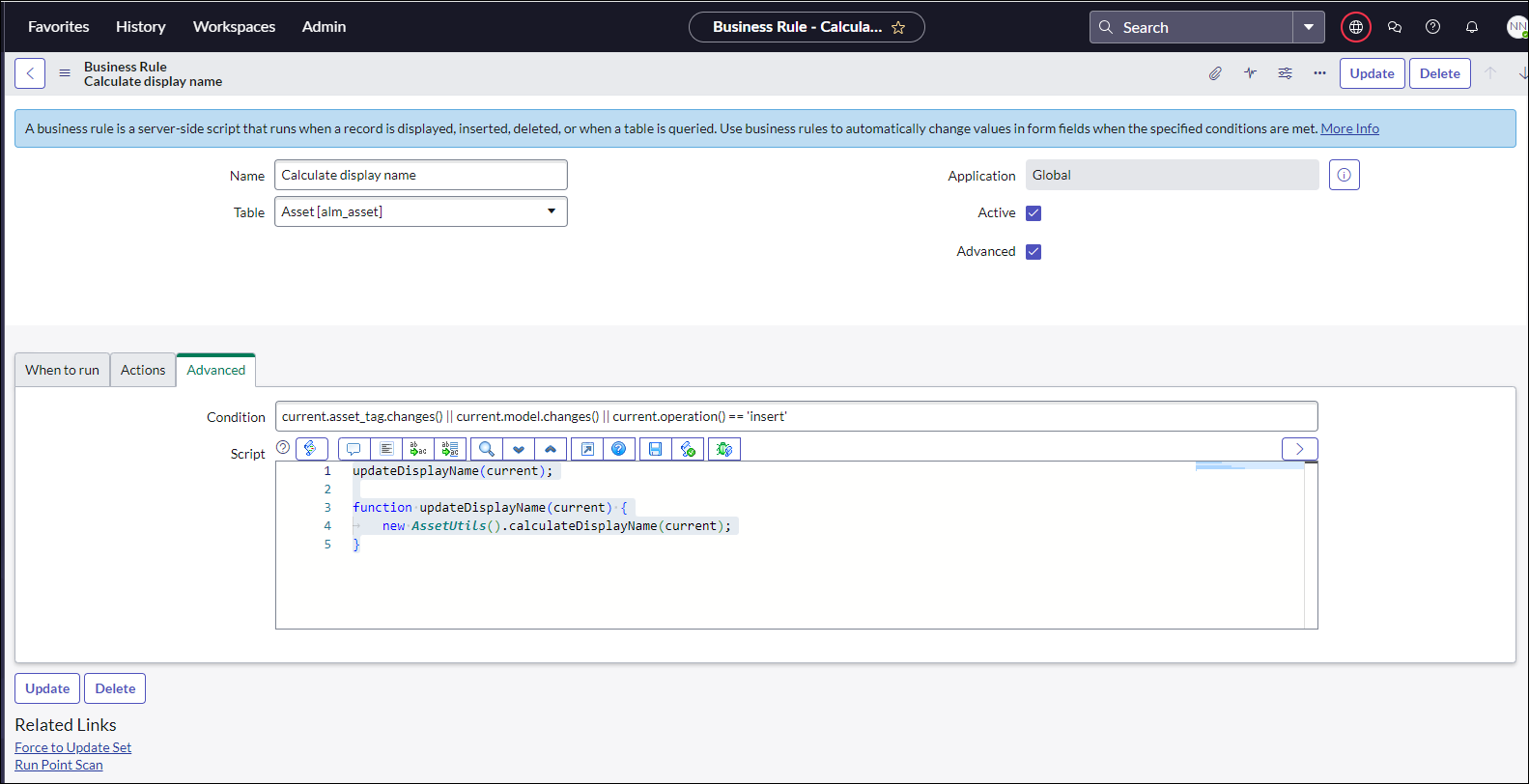Uncheck the Active checkbox
This screenshot has width=1529, height=784.
1033,213
